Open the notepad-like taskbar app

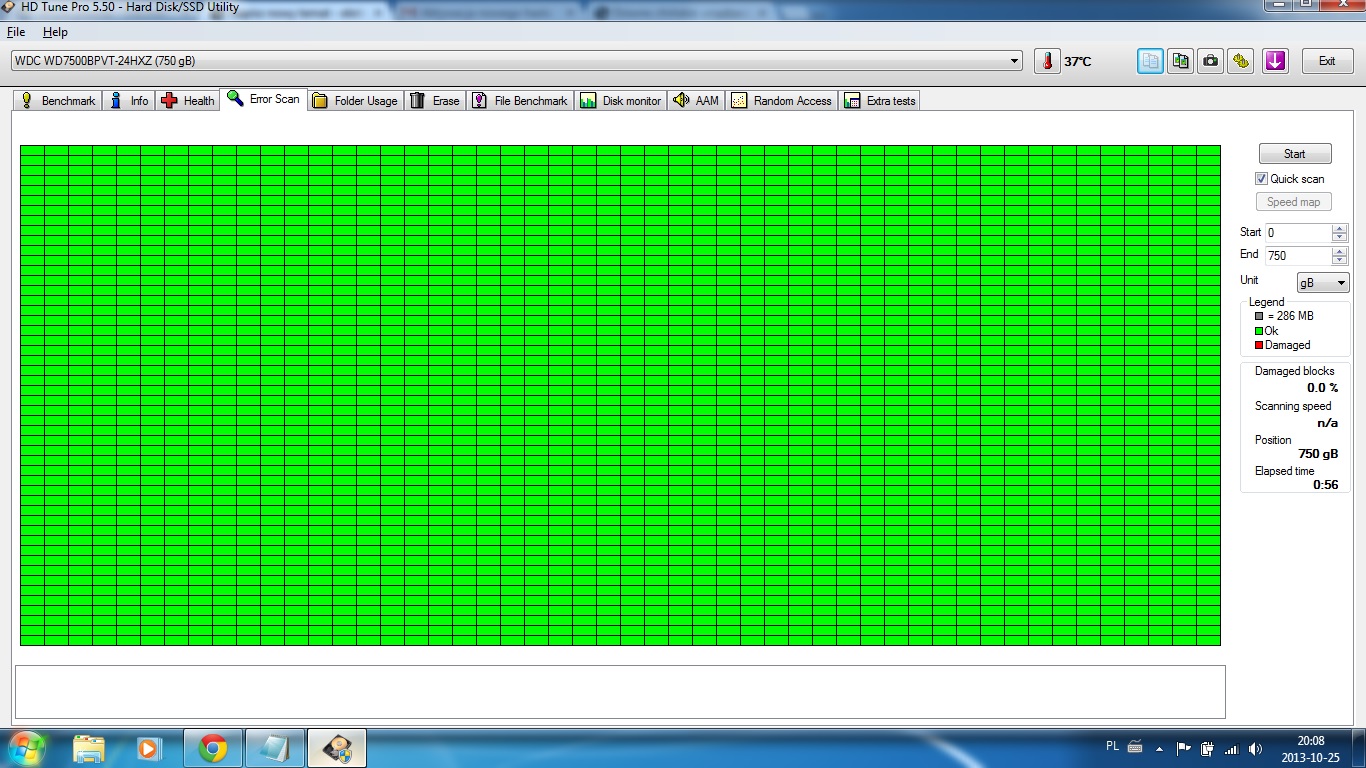click(x=274, y=748)
